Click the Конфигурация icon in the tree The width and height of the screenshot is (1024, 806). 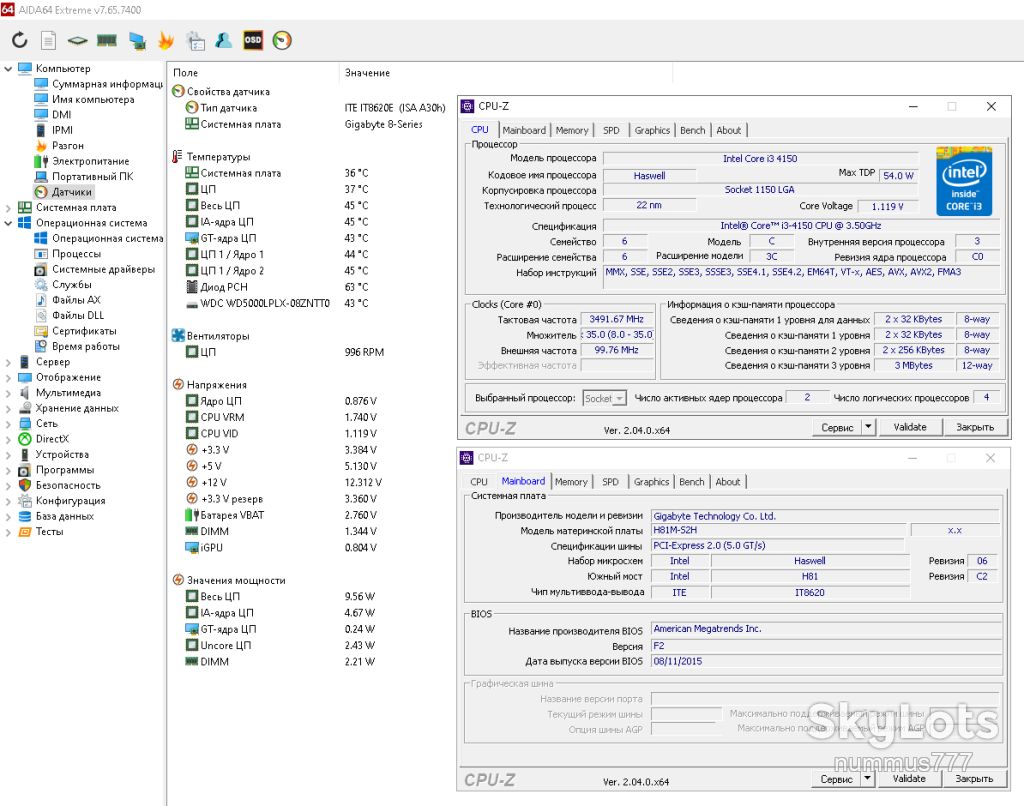pyautogui.click(x=25, y=501)
